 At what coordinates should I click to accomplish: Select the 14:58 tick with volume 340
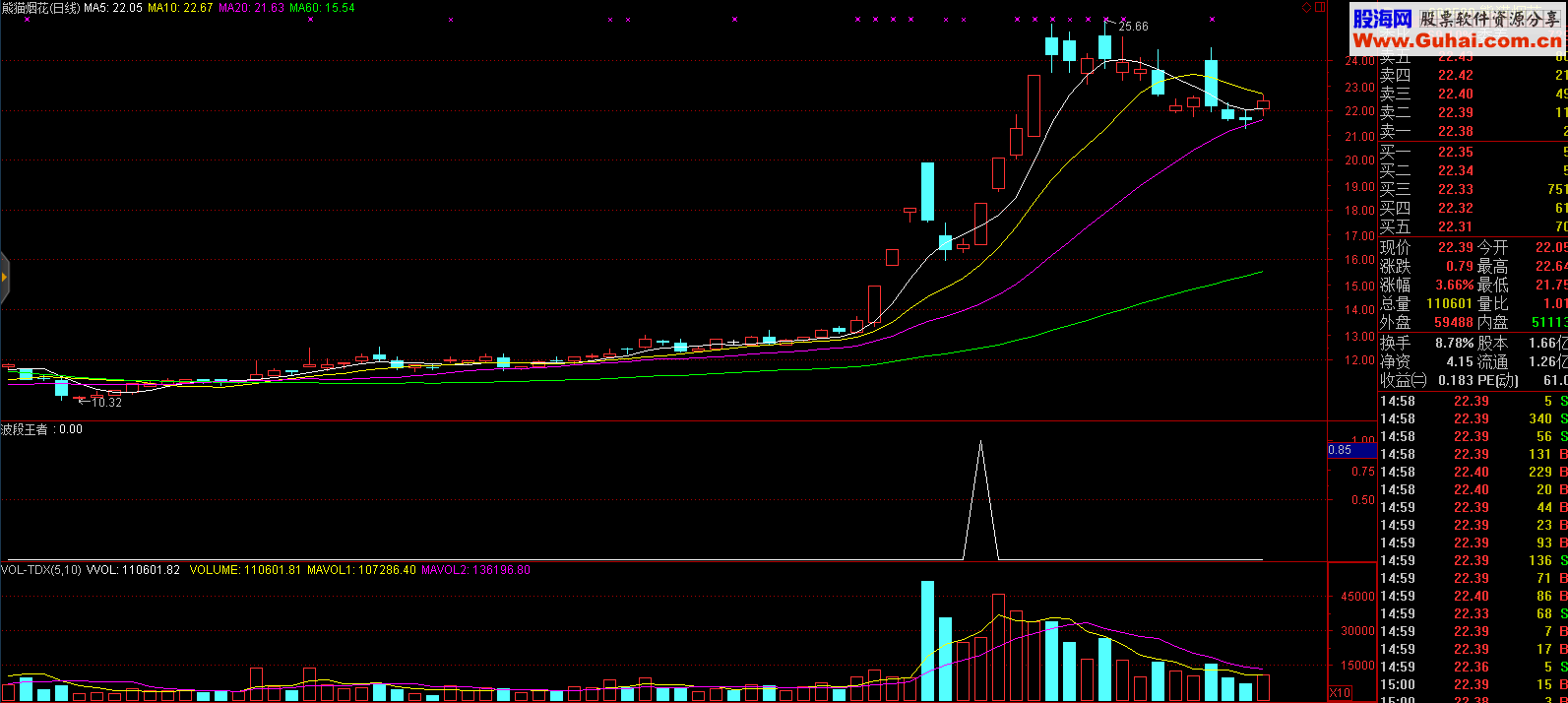tap(1473, 419)
